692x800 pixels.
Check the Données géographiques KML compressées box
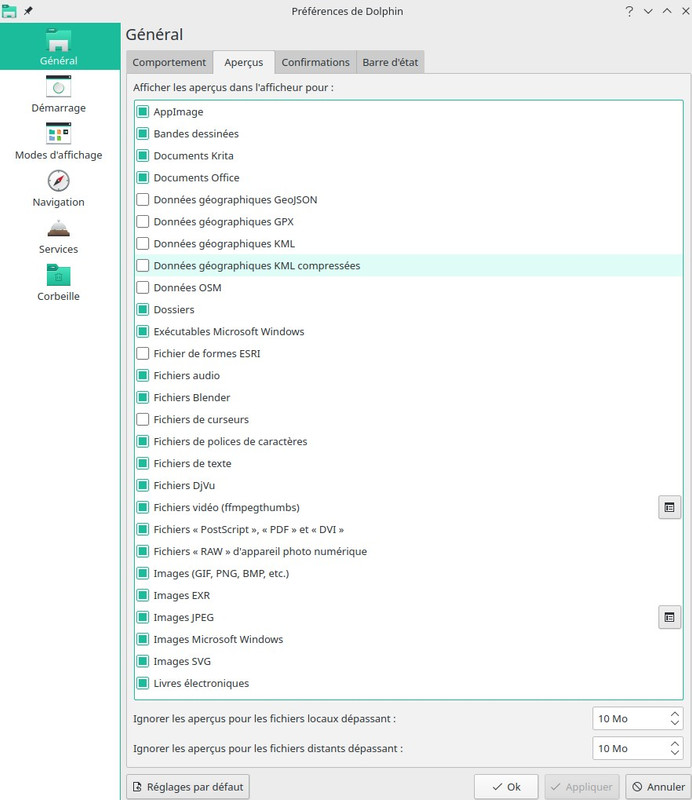point(143,265)
